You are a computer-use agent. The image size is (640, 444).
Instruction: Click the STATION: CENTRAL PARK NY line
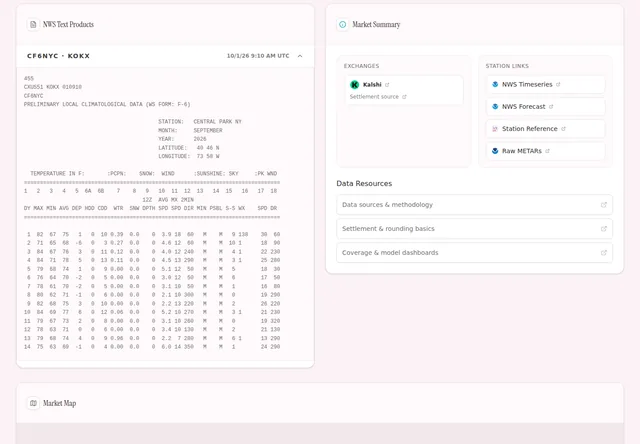point(200,122)
